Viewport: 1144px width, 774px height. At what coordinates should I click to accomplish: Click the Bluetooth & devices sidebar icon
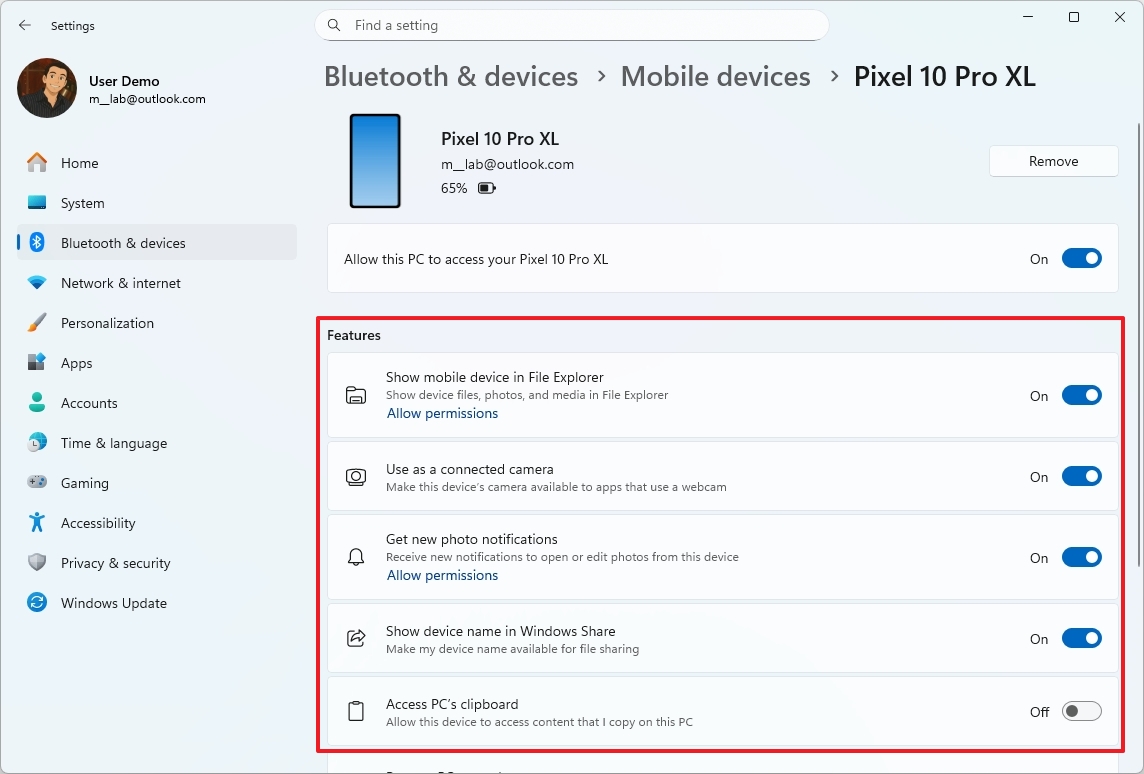click(x=37, y=243)
